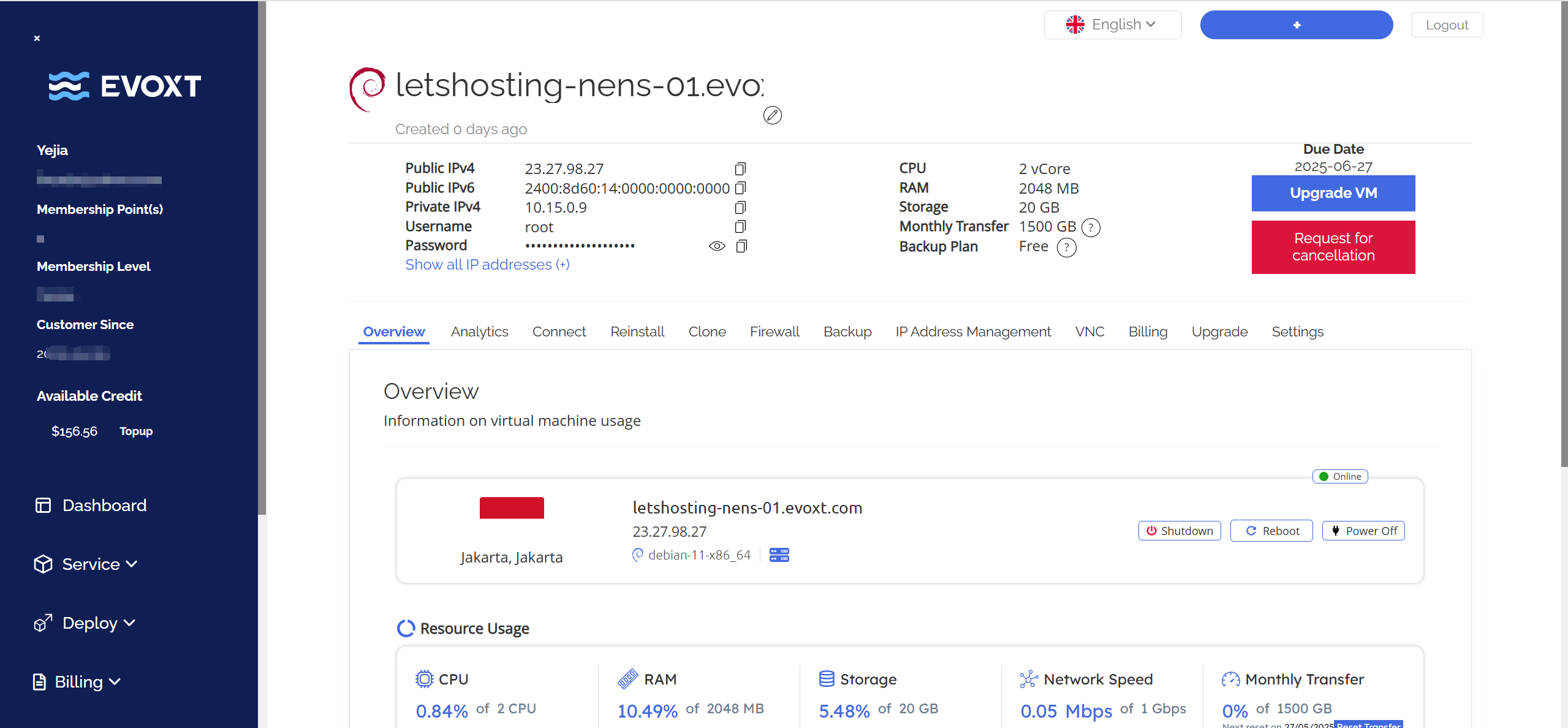Screen dimensions: 1568x728
Task: Click the UK flag icon
Action: click(1075, 25)
